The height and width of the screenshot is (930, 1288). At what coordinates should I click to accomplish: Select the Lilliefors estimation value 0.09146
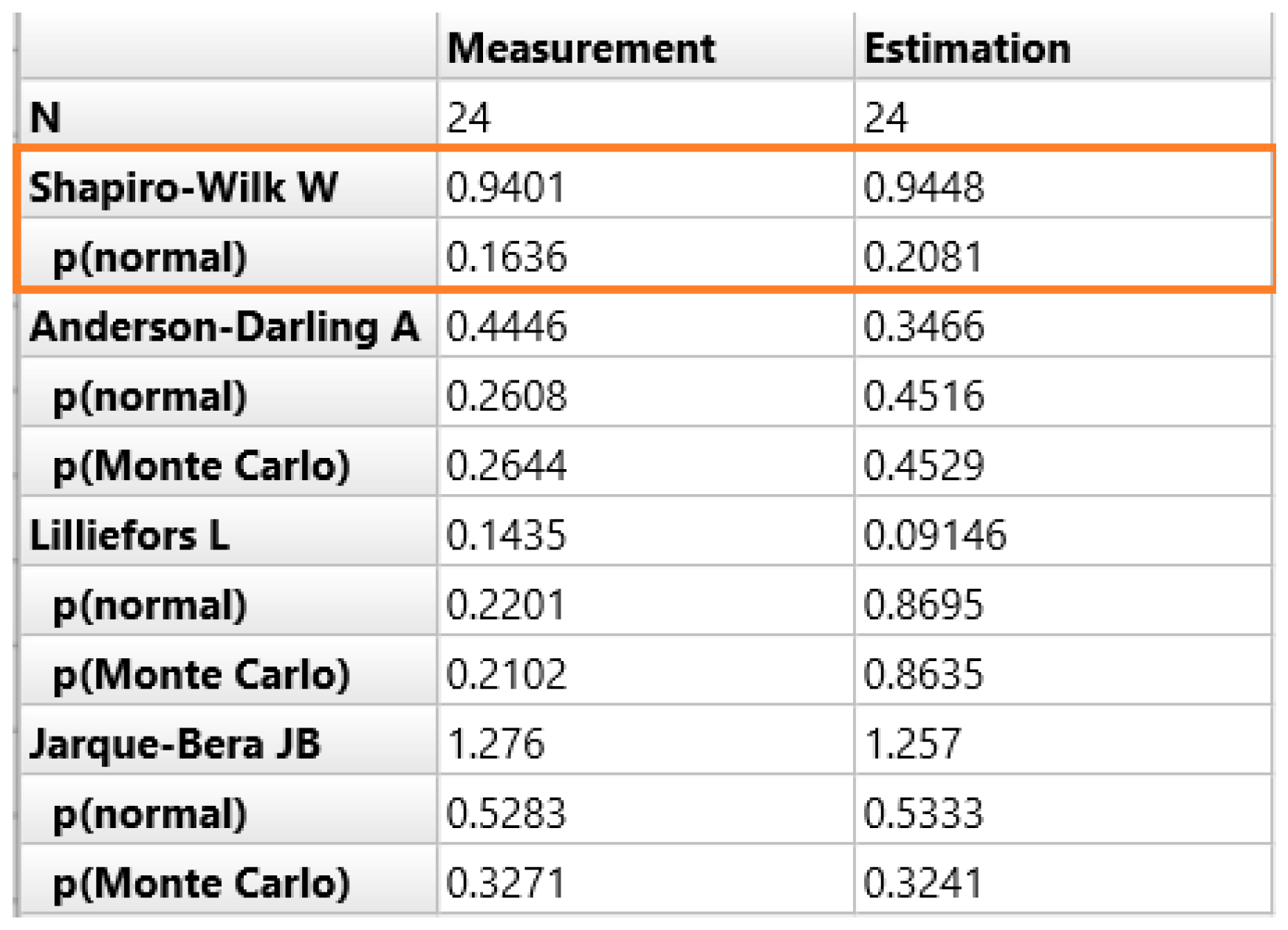pyautogui.click(x=934, y=535)
